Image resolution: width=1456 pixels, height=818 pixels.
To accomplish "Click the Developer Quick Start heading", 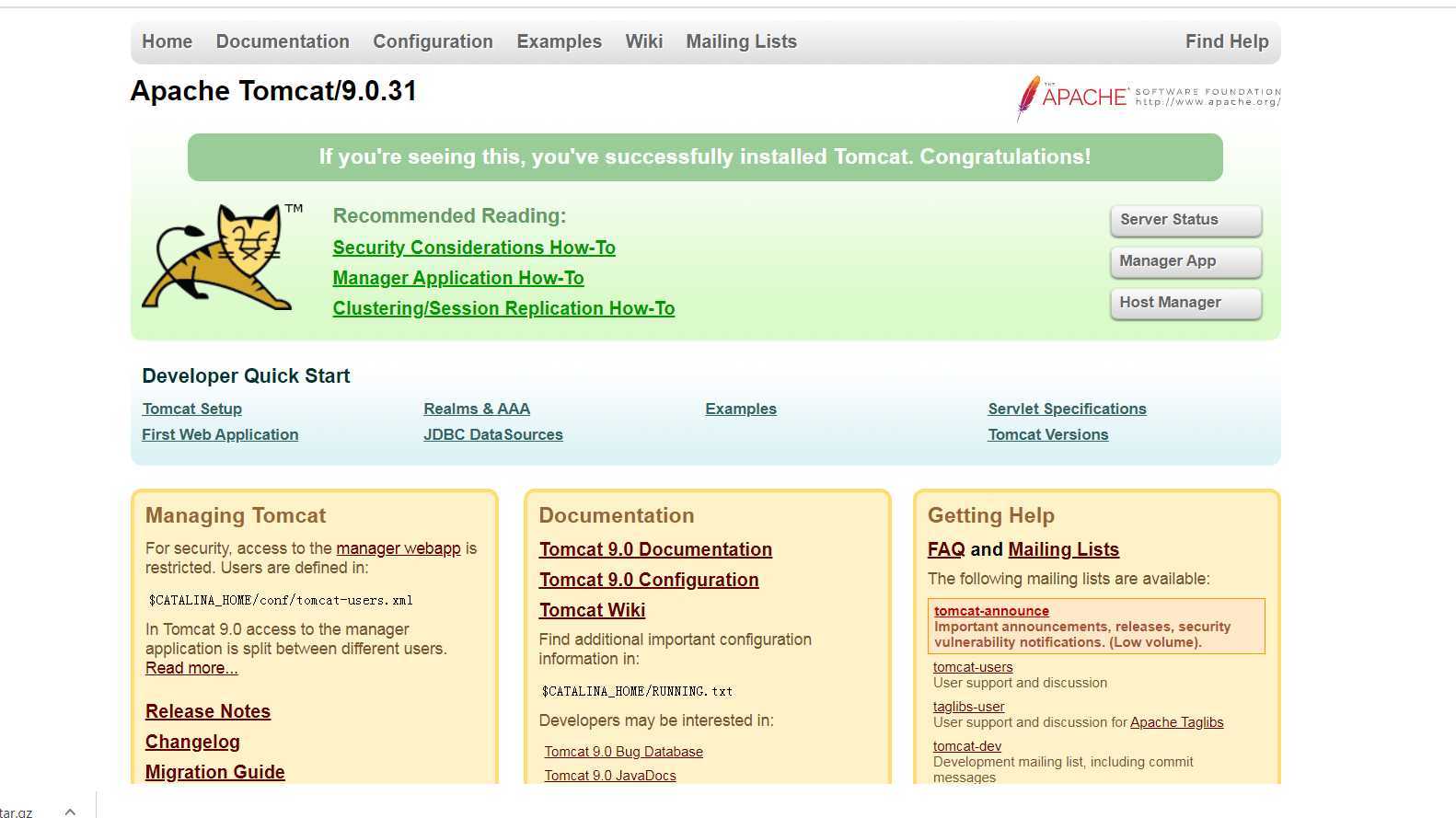I will coord(246,375).
